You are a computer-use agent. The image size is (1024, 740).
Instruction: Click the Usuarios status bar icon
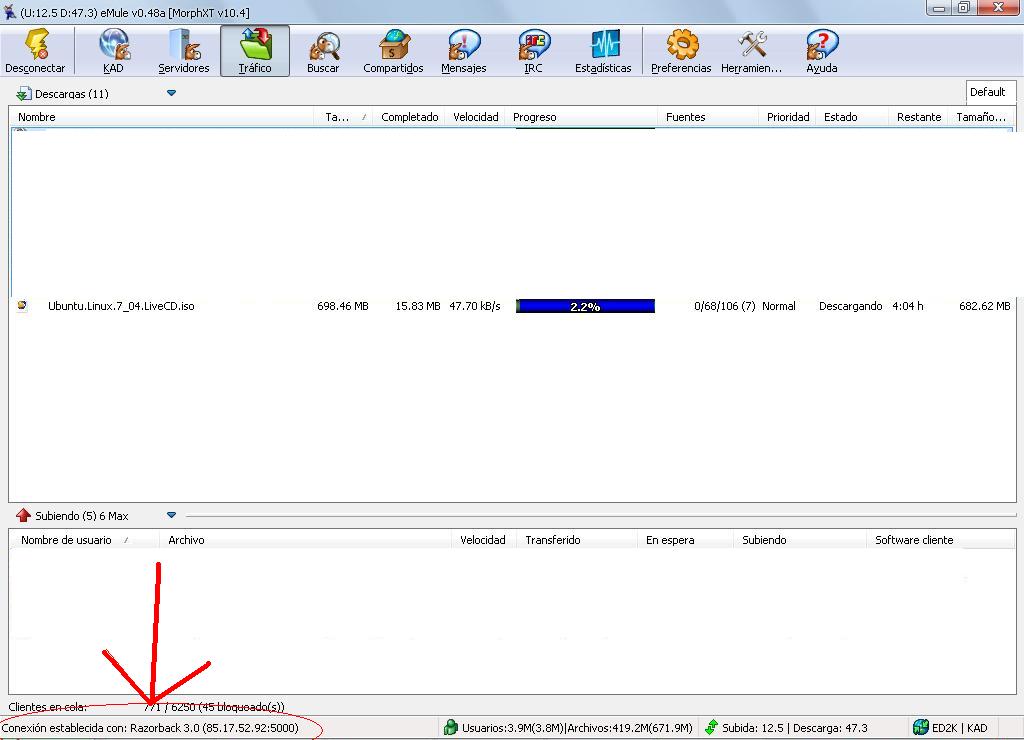click(x=451, y=727)
